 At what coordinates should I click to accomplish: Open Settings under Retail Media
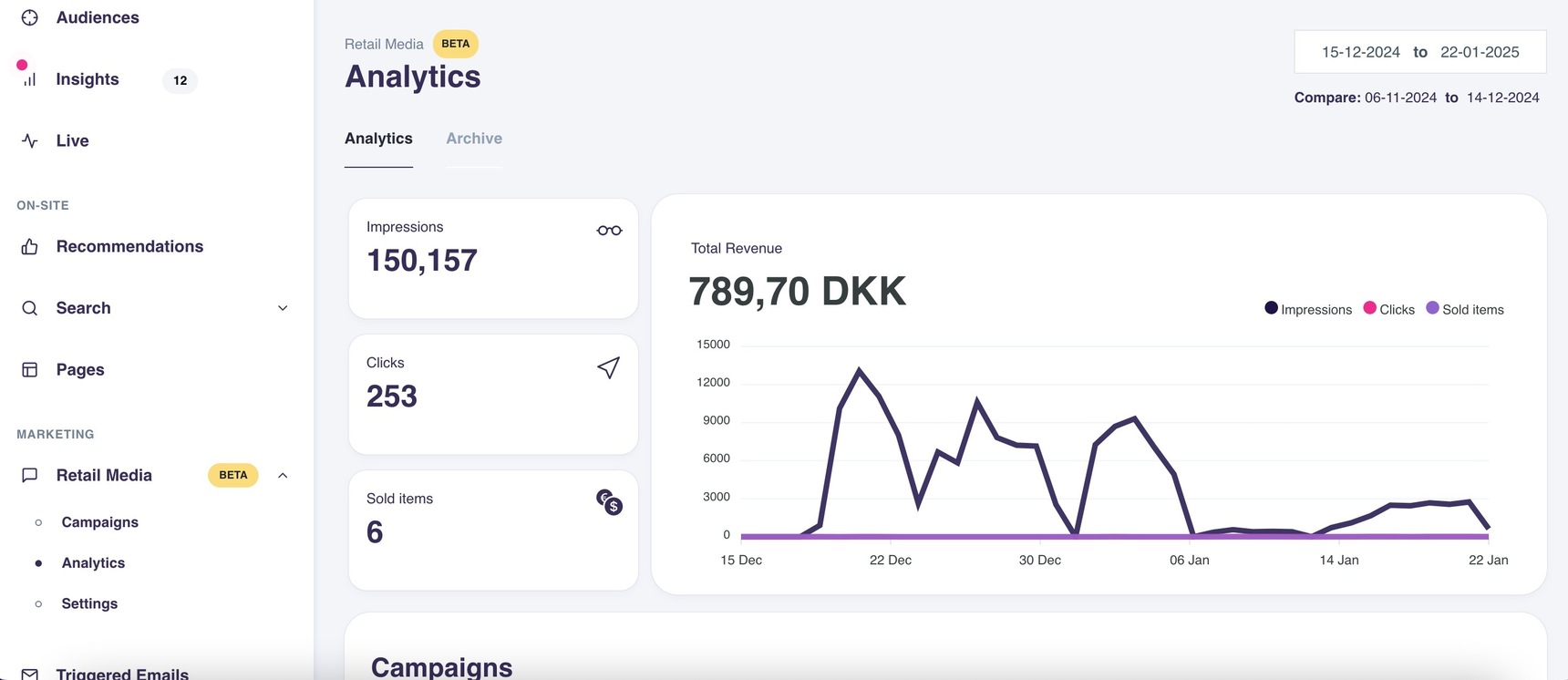click(89, 603)
